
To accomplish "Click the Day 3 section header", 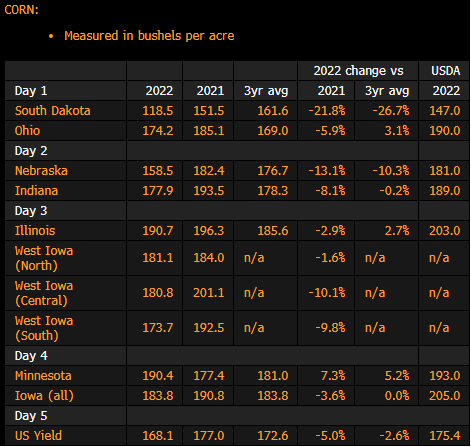I will pyautogui.click(x=31, y=211).
